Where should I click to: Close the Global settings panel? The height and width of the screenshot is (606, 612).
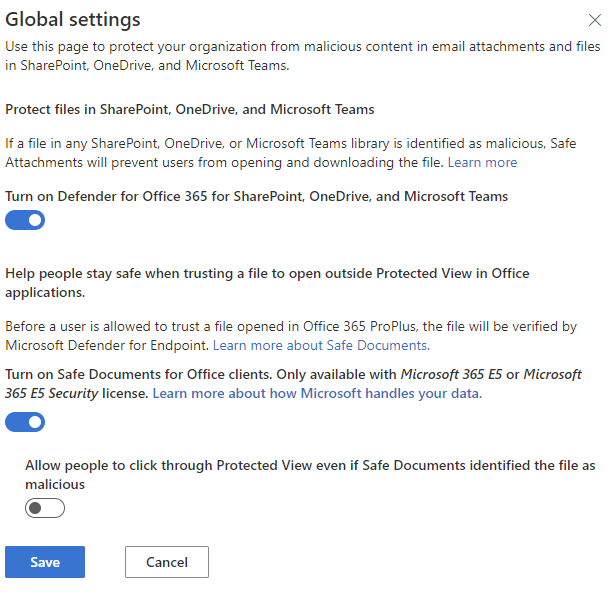click(x=594, y=20)
